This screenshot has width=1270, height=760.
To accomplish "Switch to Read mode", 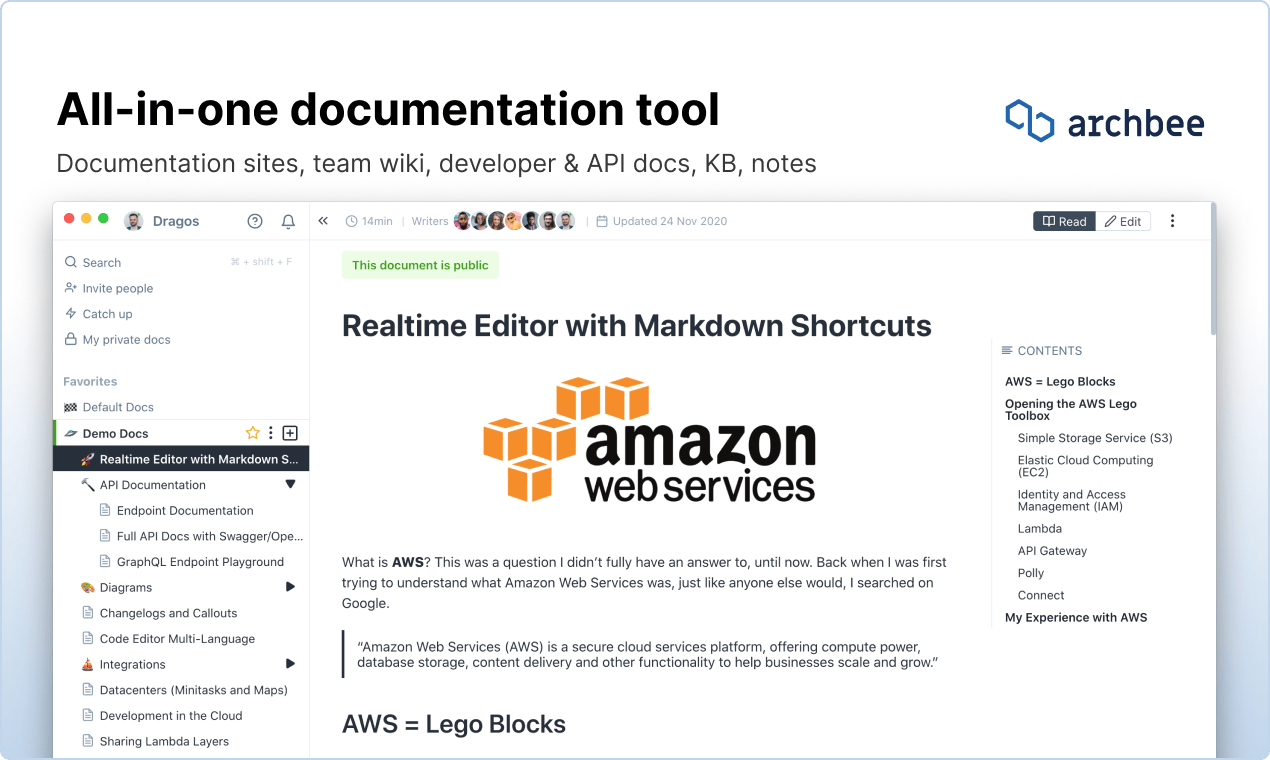I will tap(1064, 221).
